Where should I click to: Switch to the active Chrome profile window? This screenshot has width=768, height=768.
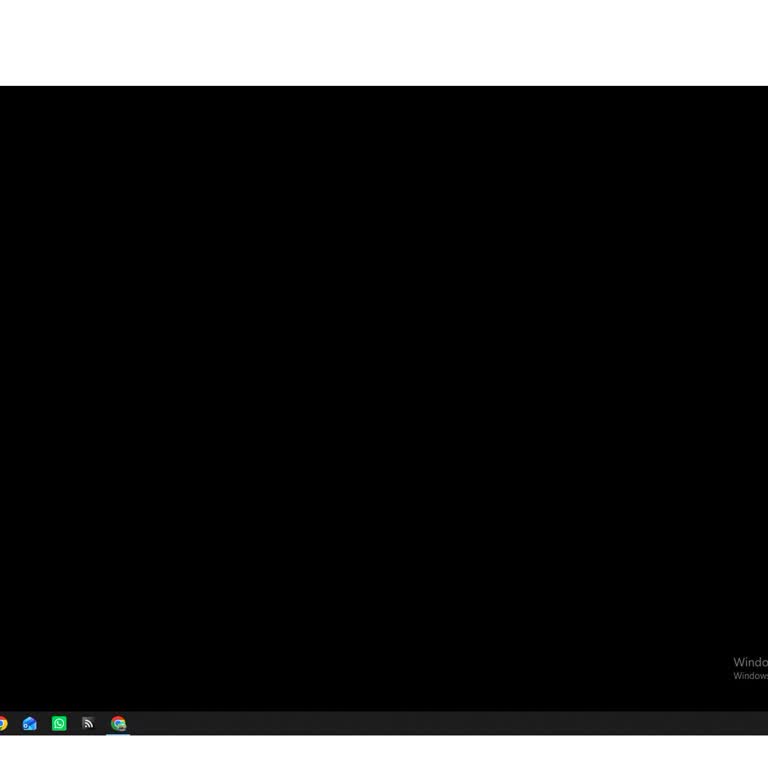coord(118,723)
